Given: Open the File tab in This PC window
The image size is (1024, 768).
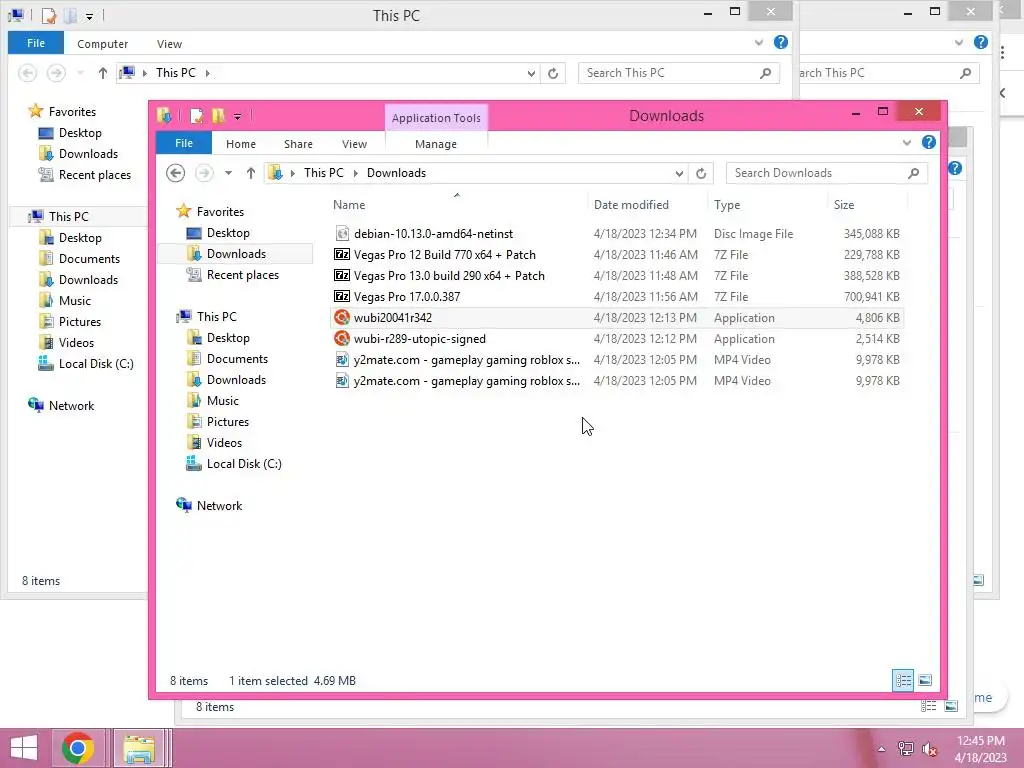Looking at the screenshot, I should pyautogui.click(x=36, y=43).
